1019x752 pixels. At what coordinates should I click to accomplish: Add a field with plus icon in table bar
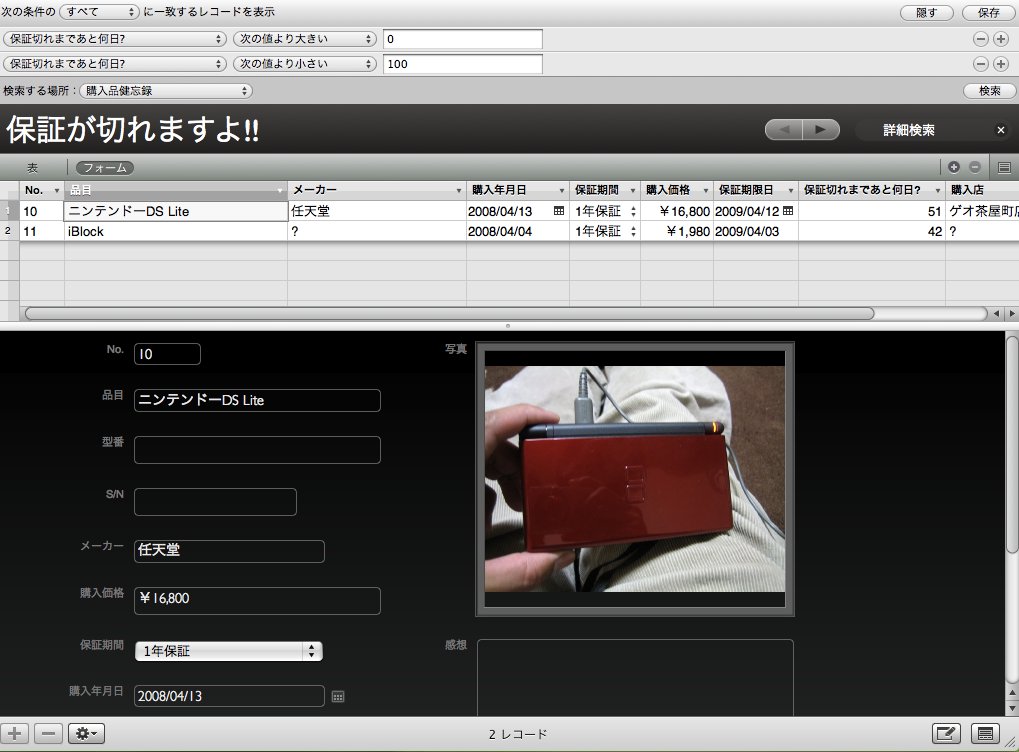pos(954,167)
